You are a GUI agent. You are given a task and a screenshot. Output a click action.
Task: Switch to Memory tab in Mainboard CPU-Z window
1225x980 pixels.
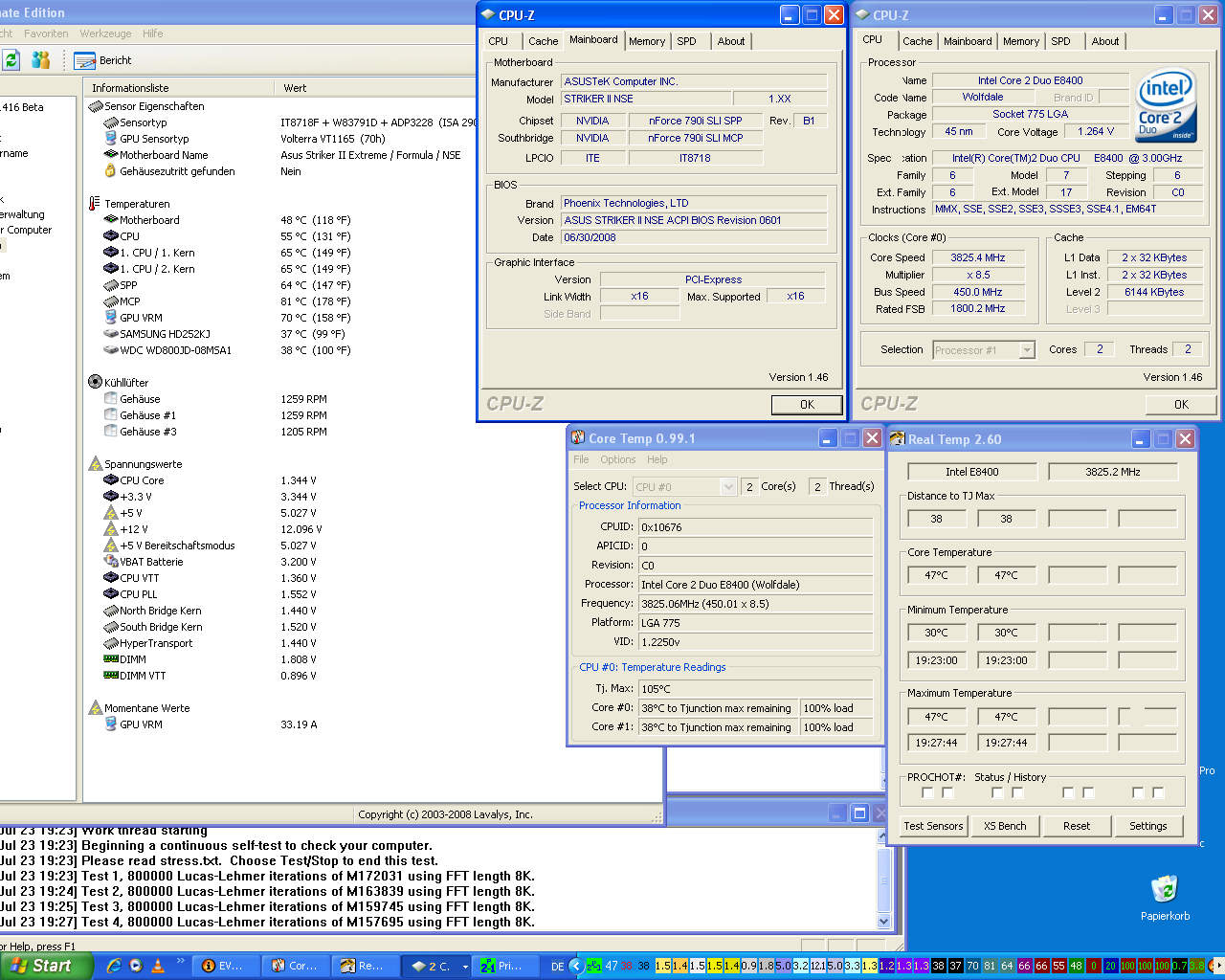click(x=647, y=41)
